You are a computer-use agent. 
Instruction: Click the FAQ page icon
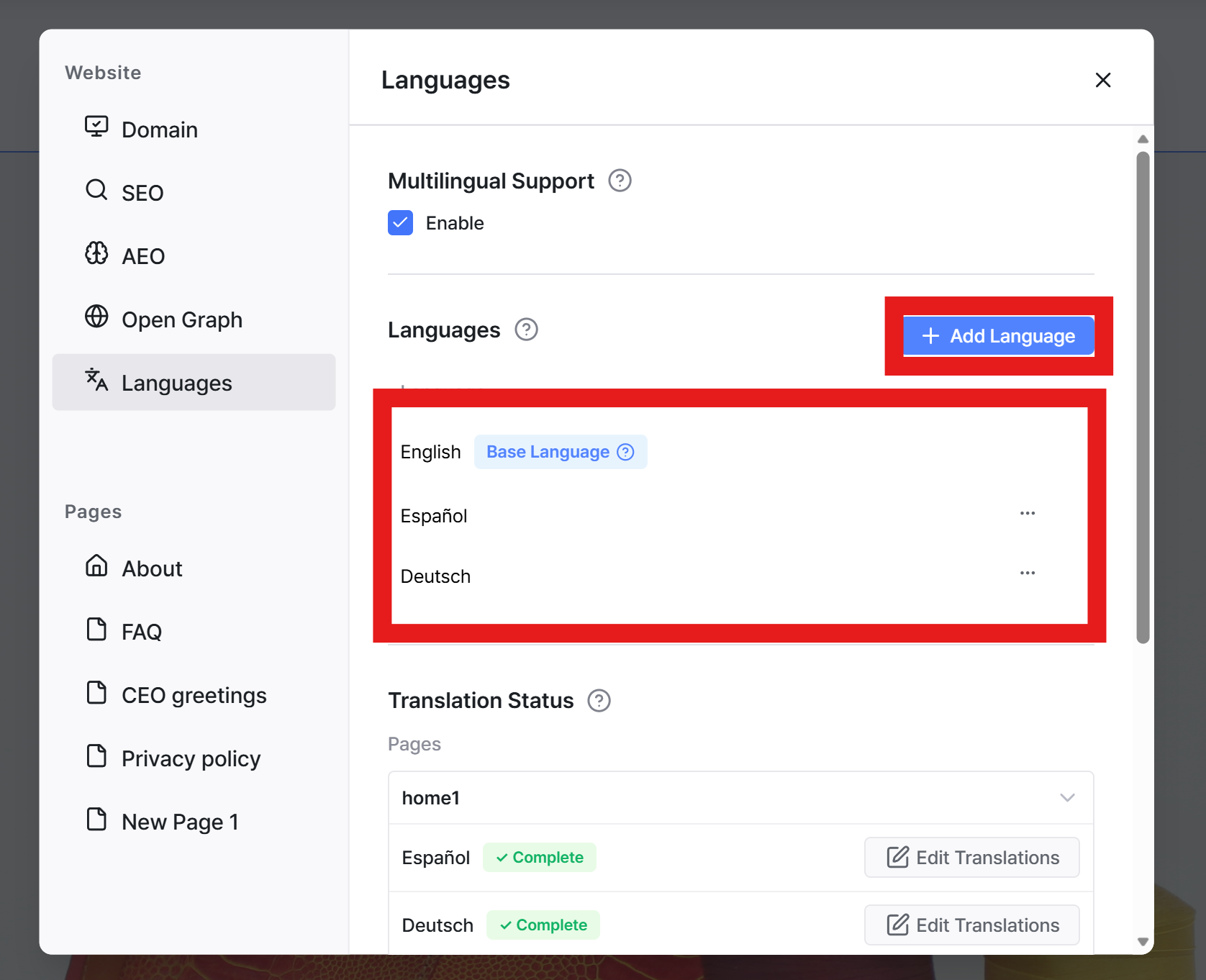pos(96,629)
